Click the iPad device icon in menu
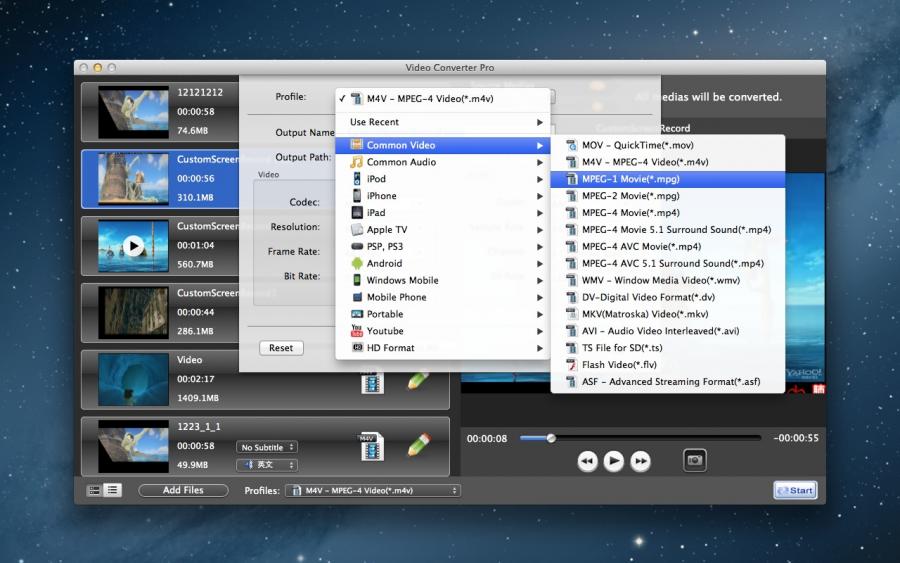900x563 pixels. 356,213
